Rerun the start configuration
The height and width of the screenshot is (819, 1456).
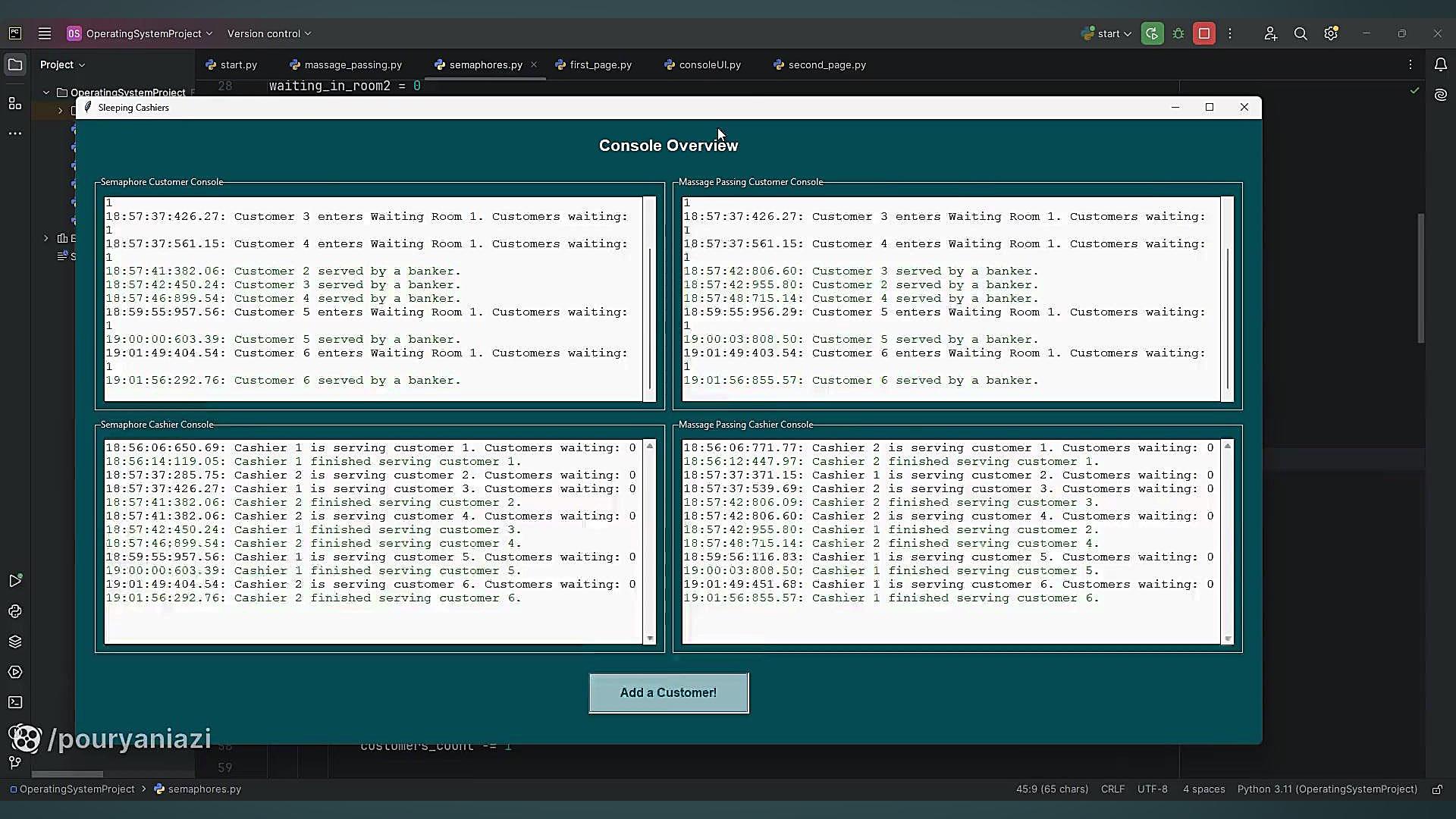(x=1152, y=33)
